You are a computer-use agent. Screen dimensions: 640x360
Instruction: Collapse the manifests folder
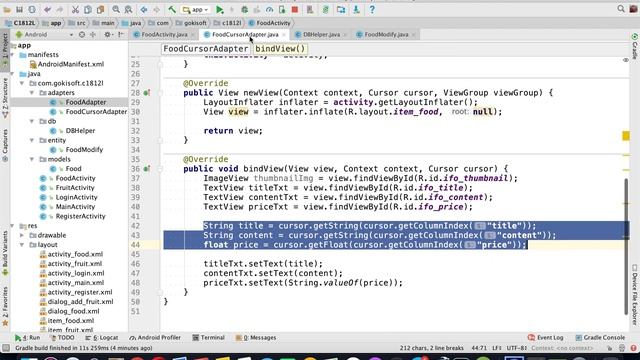point(12,55)
